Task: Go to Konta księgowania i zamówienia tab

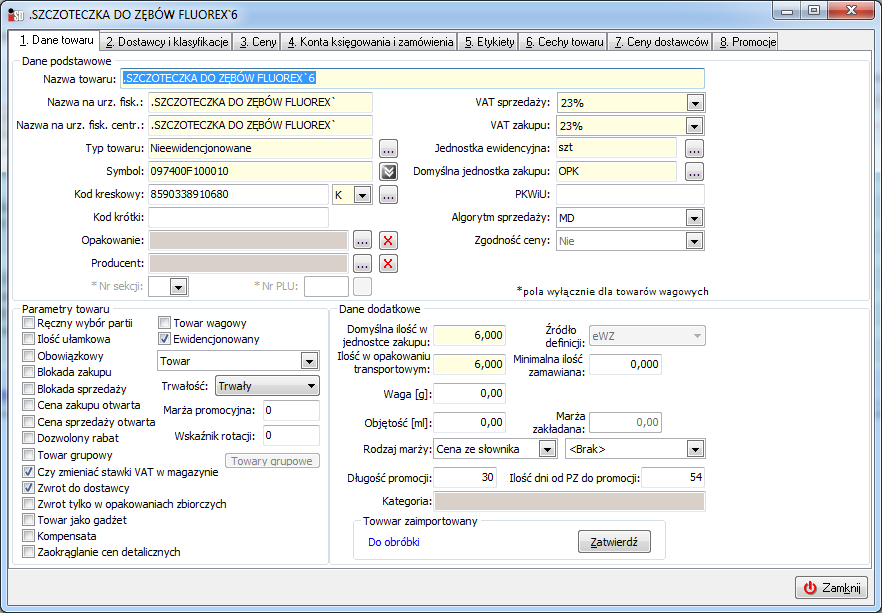Action: point(370,42)
